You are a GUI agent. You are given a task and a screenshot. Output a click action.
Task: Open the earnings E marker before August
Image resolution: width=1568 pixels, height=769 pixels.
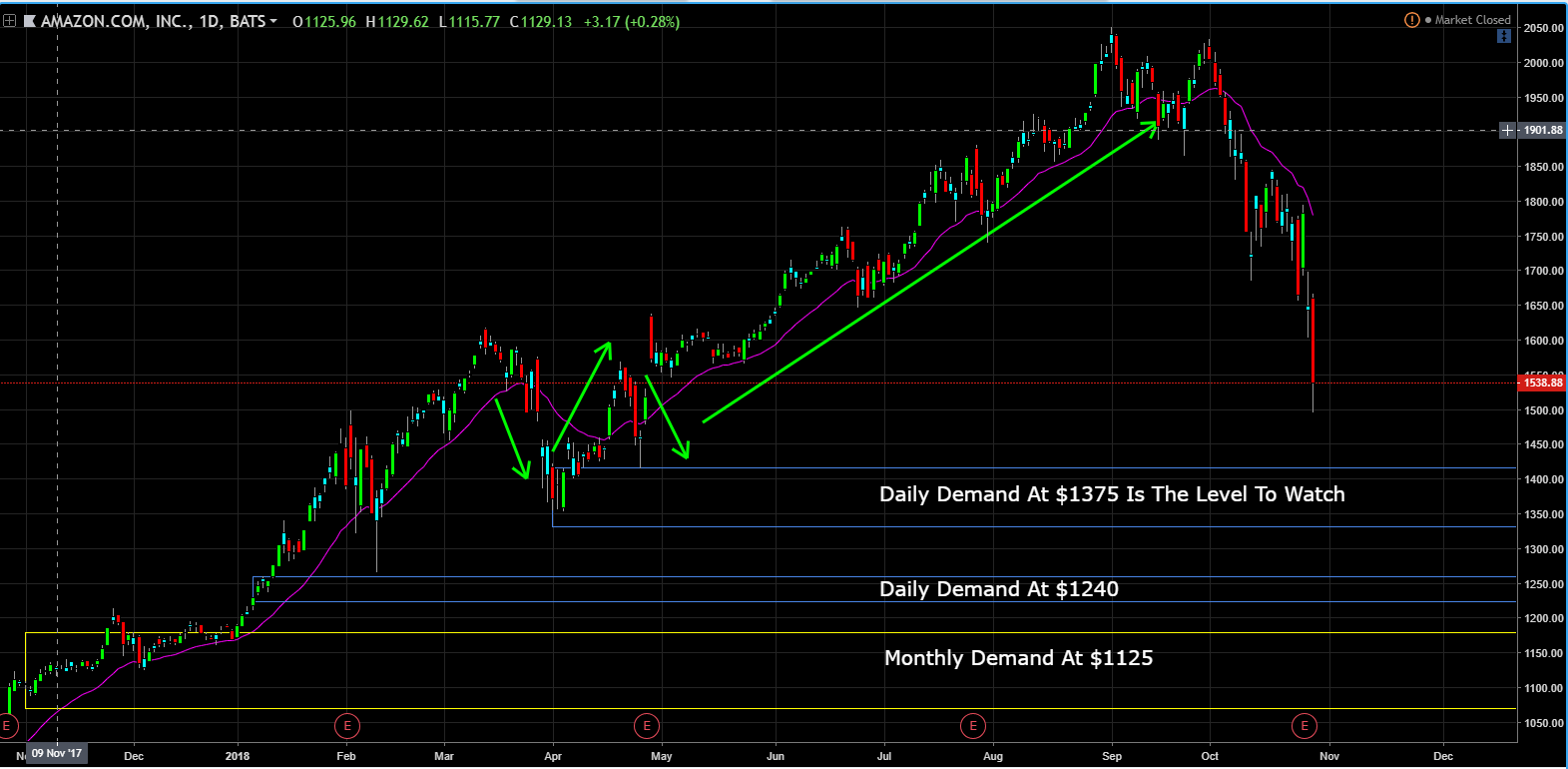972,726
